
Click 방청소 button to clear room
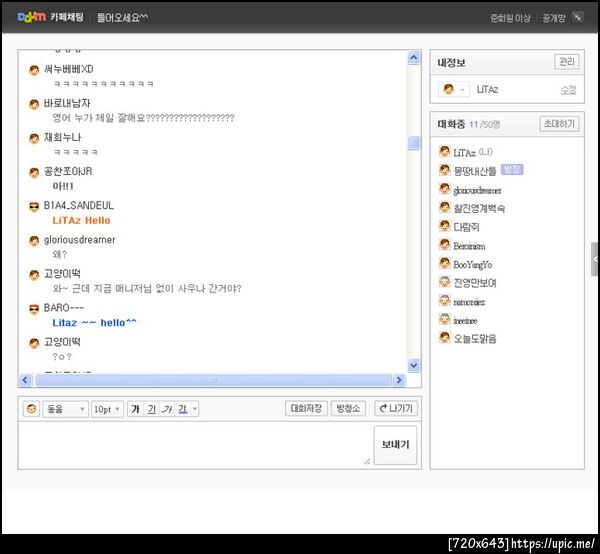pos(348,408)
